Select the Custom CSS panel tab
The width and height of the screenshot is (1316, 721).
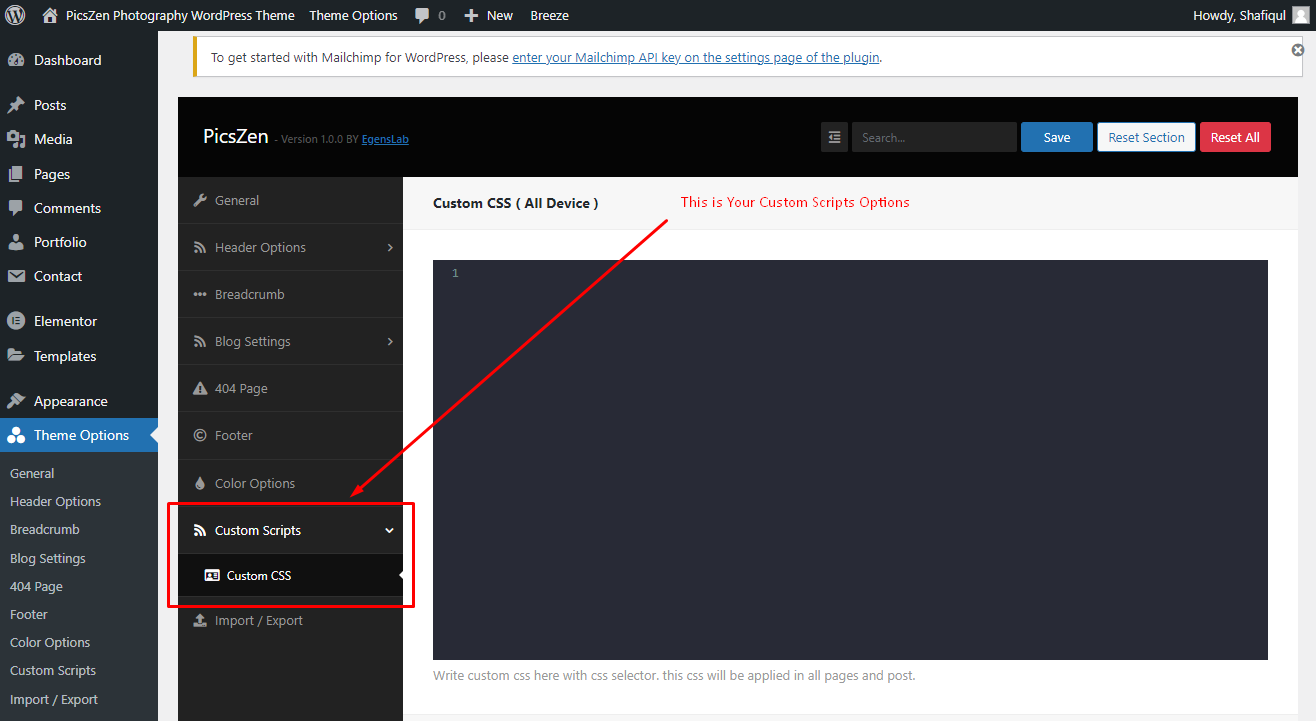point(290,575)
